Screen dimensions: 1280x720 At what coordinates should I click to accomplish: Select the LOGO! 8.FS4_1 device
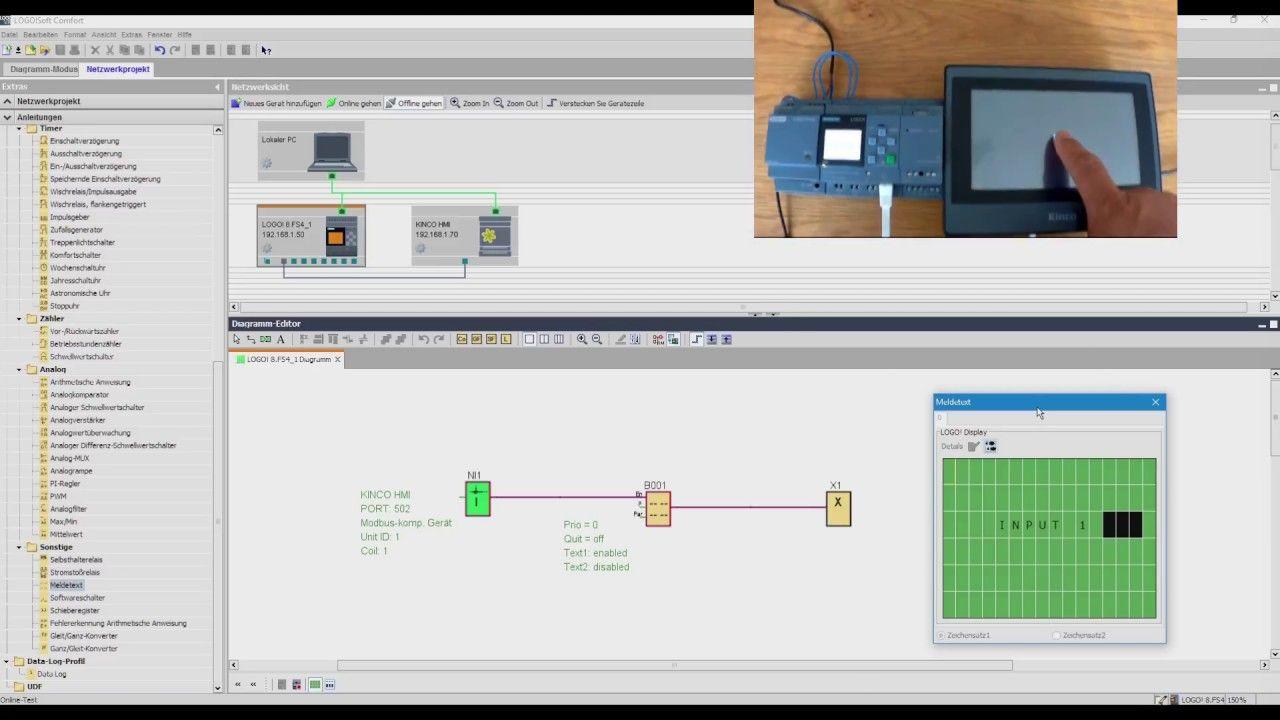(311, 236)
